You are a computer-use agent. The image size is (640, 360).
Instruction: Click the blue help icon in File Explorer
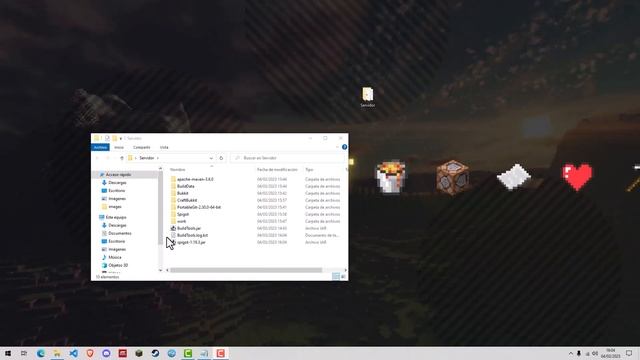pos(344,147)
